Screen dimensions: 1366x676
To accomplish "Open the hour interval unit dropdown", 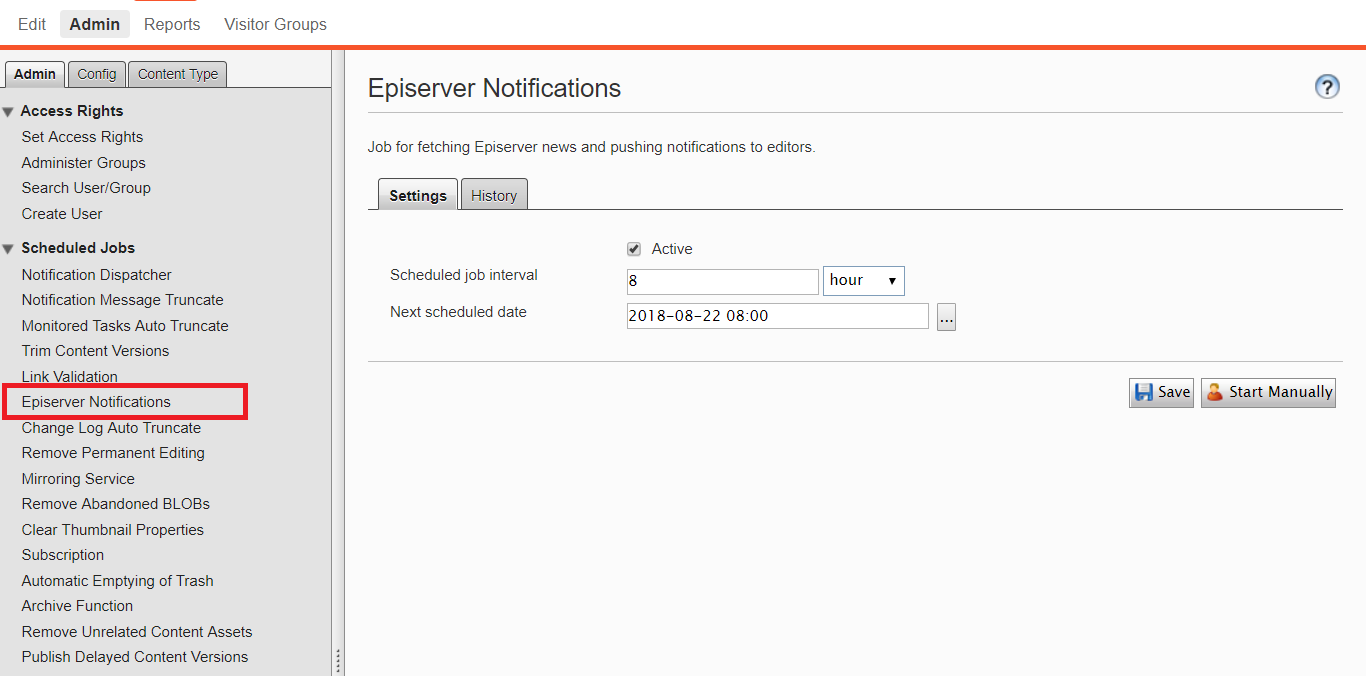I will (x=864, y=281).
